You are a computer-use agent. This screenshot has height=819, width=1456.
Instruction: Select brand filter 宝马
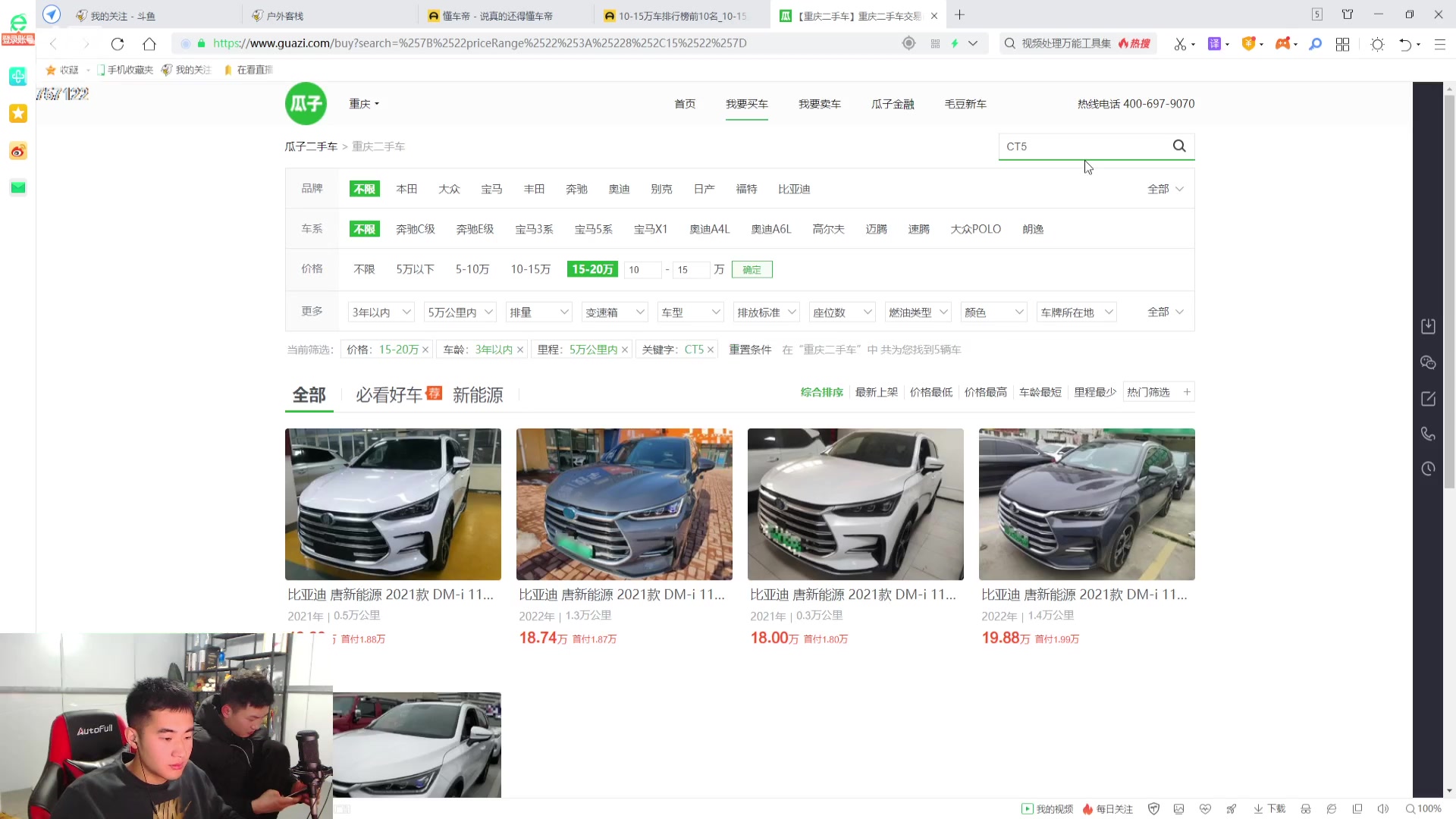point(491,189)
